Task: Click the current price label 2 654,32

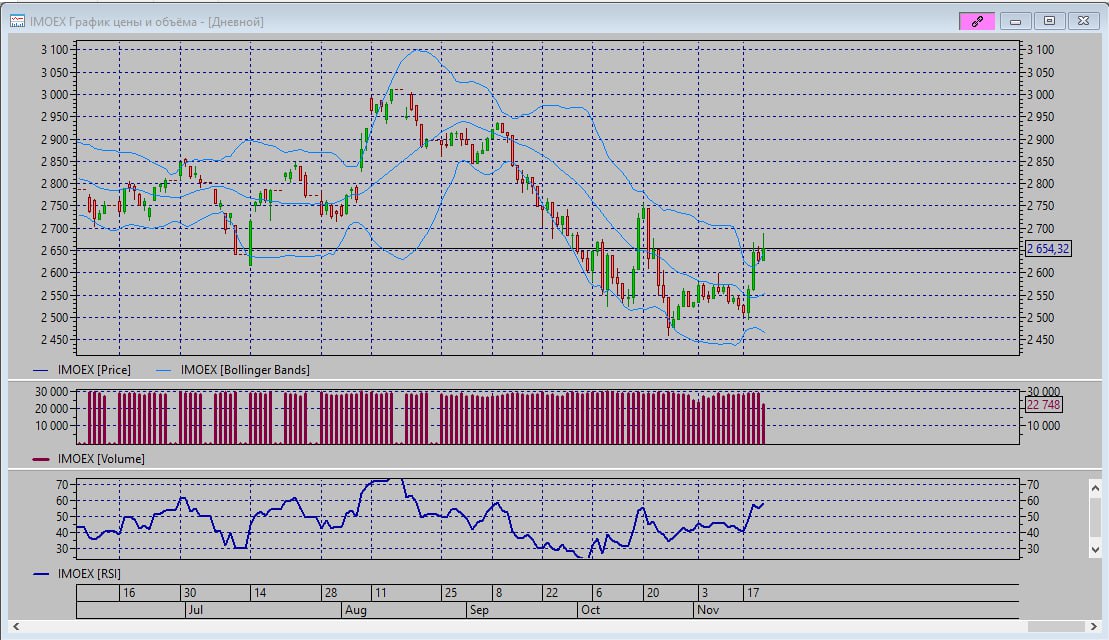Action: (x=1048, y=249)
